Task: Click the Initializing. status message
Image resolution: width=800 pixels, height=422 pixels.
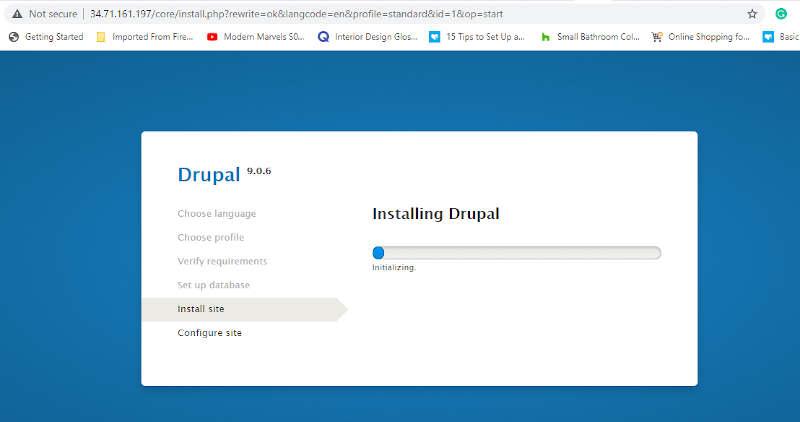Action: coord(394,267)
